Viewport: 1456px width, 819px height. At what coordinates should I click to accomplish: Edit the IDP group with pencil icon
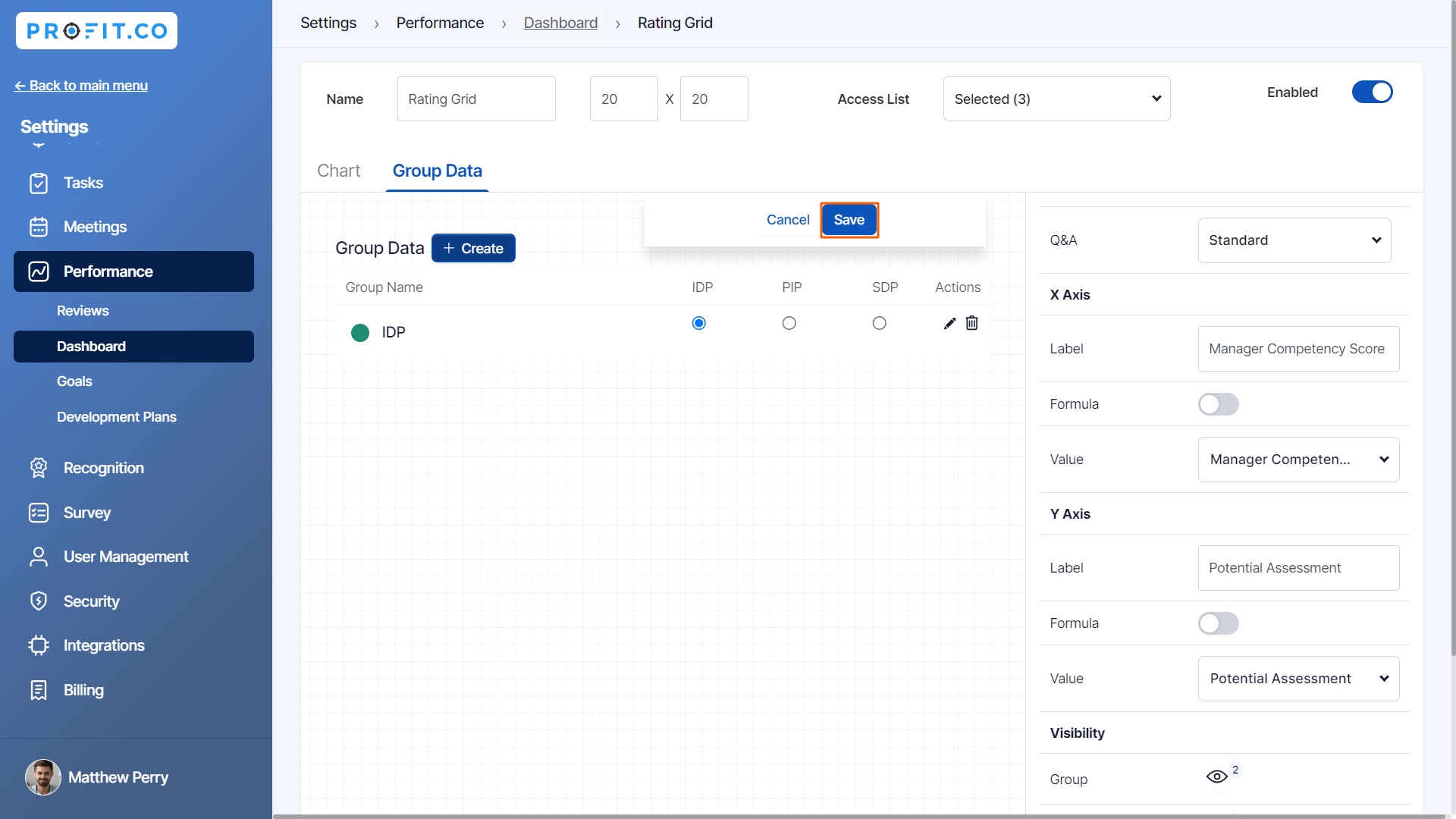[949, 324]
